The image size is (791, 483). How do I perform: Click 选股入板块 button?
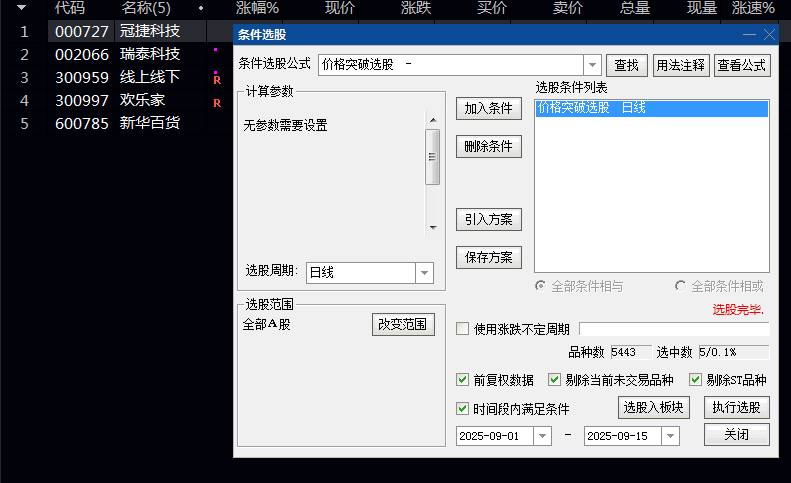[654, 407]
